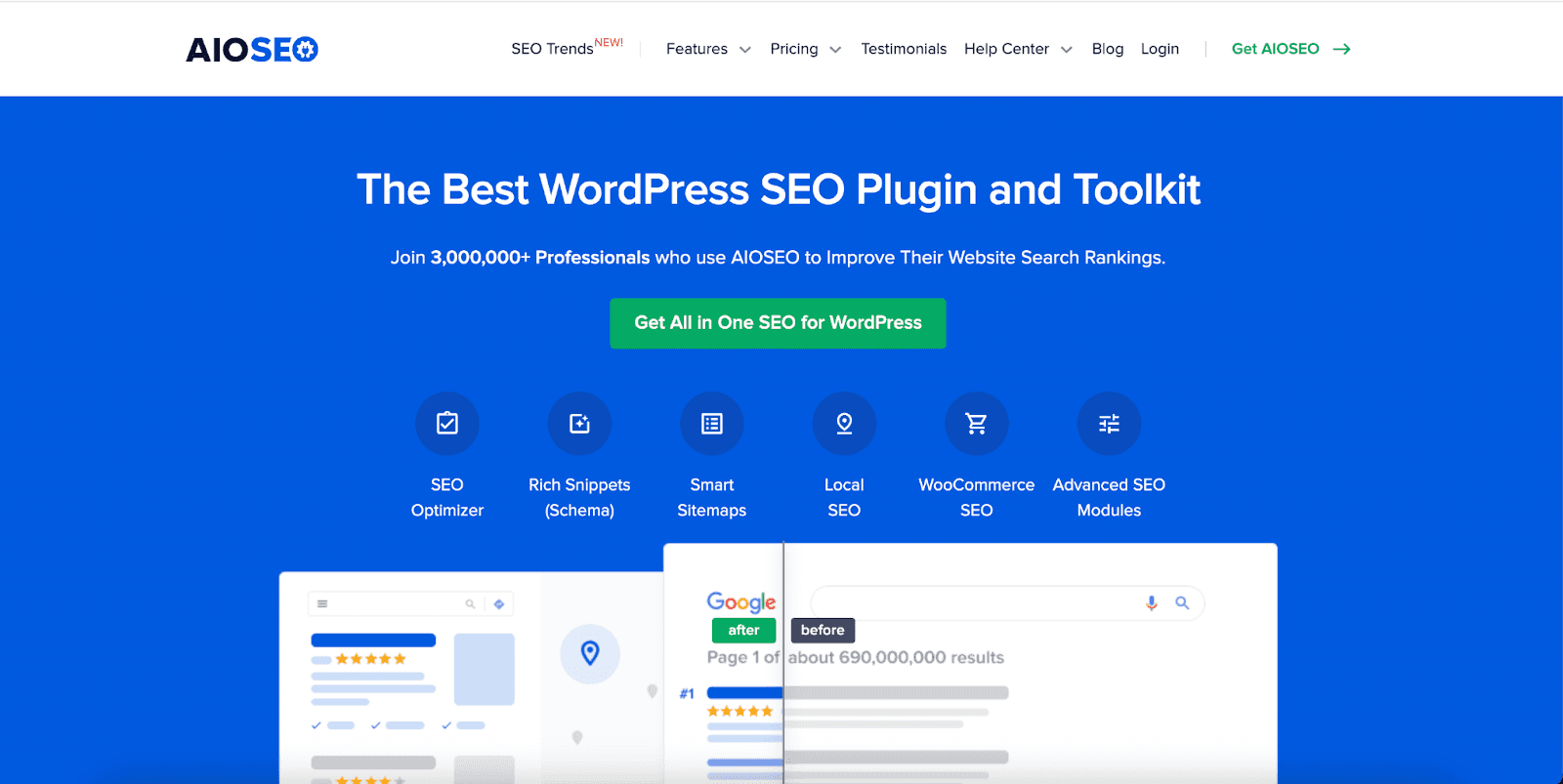Select the Advanced SEO Modules sliders icon

tap(1109, 424)
